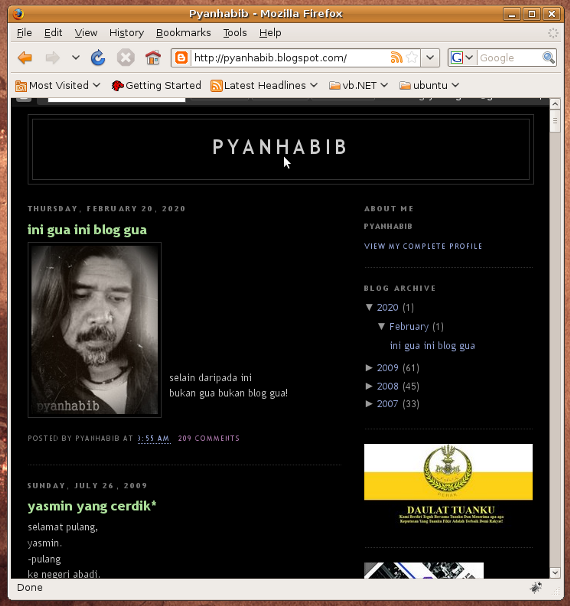Open the 2008 archive year link
The image size is (570, 606).
pos(387,386)
